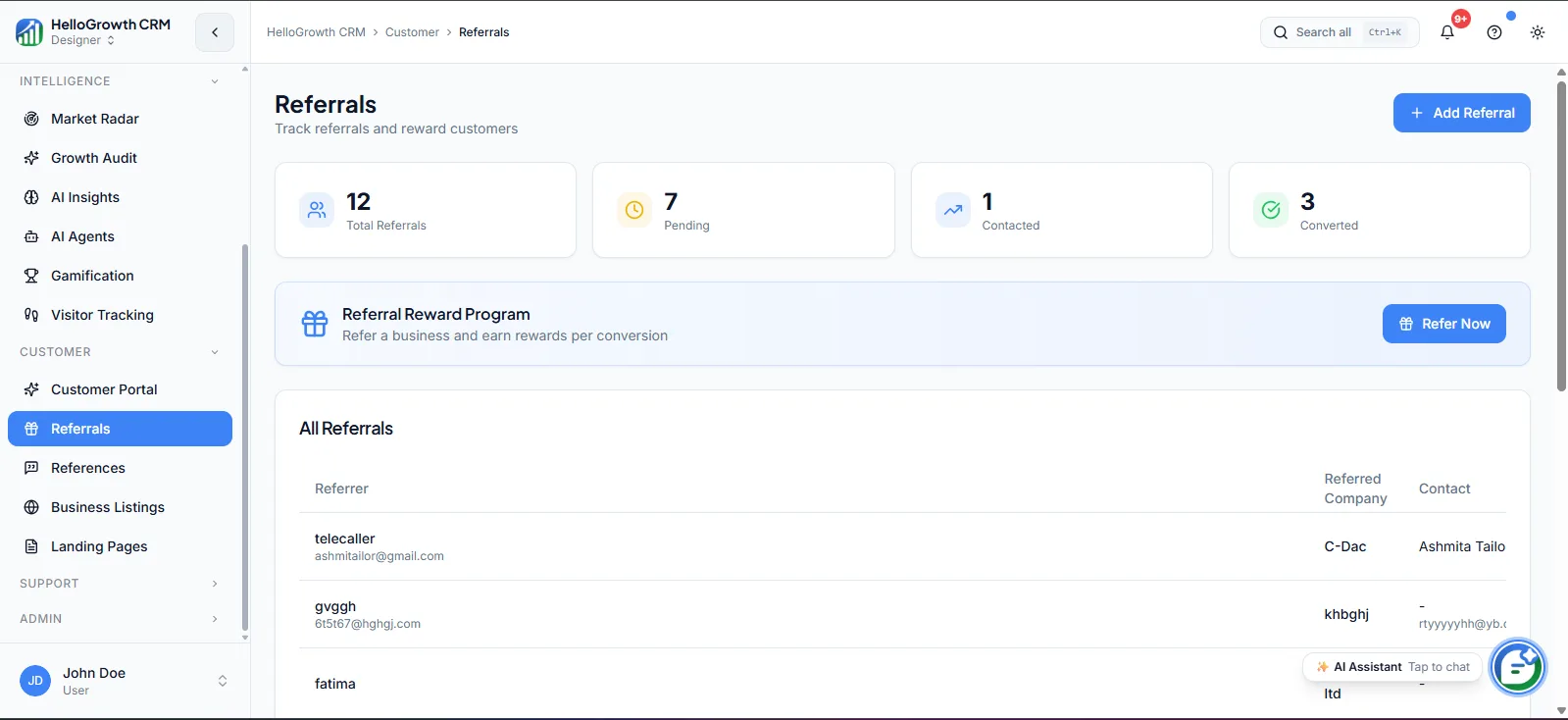Click the Pending clock icon
Screen dimensions: 1568x720
(634, 210)
